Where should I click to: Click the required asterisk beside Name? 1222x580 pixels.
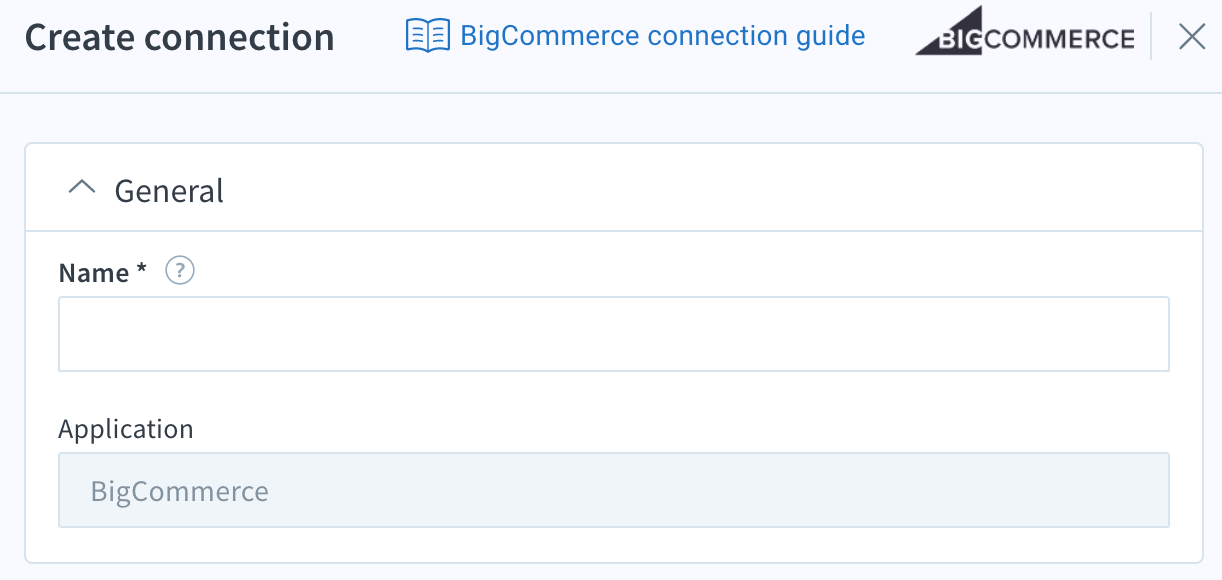point(142,272)
